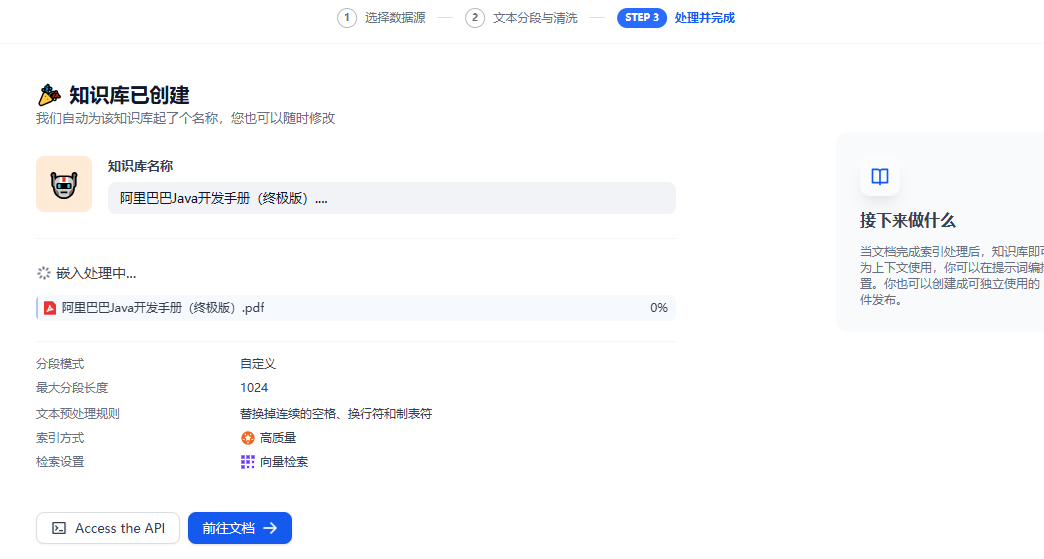Click the paragraph starting 当文档完成索引处理后
This screenshot has width=1044, height=559.
[x=951, y=276]
